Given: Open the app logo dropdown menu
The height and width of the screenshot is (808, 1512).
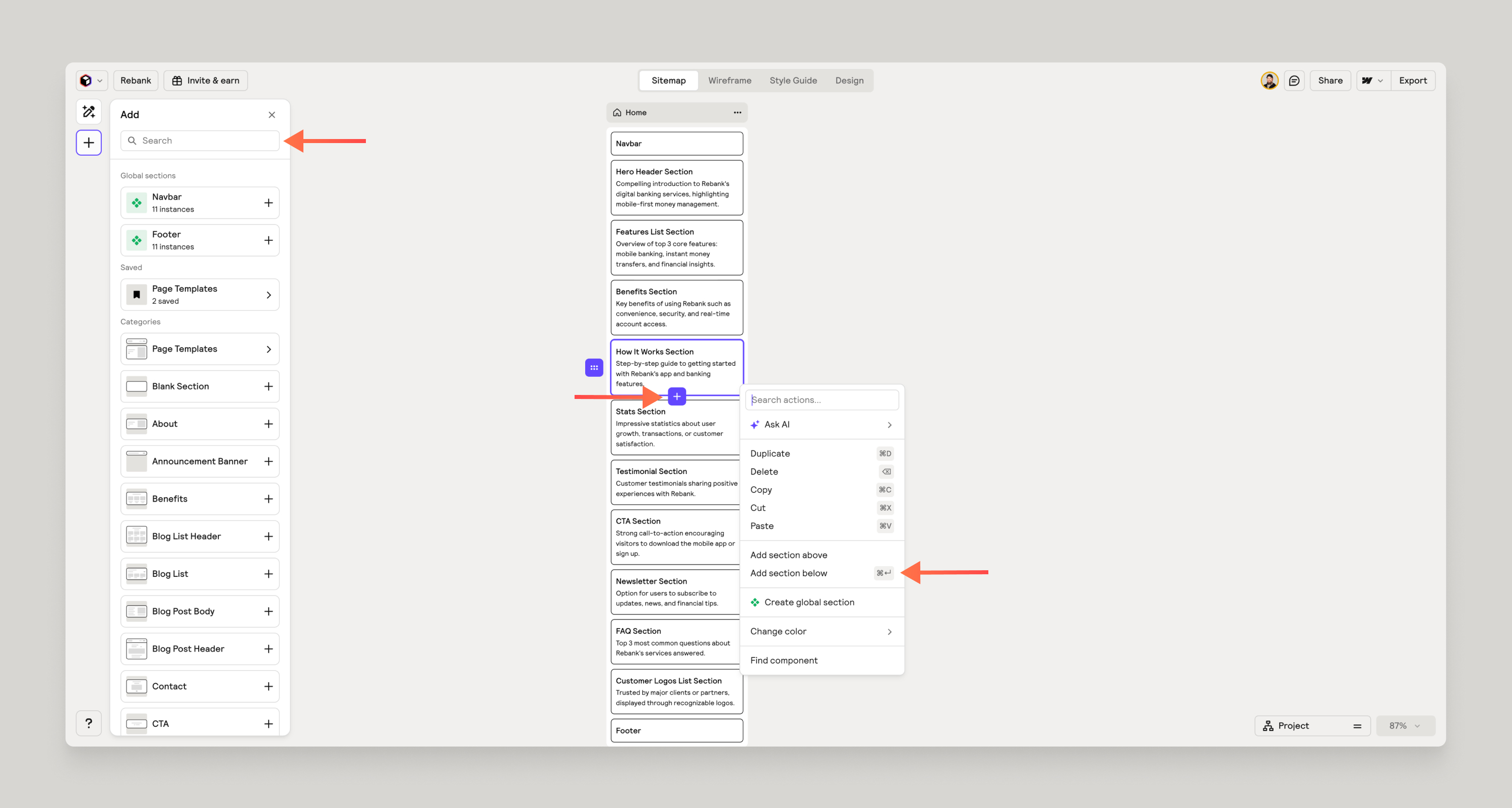Looking at the screenshot, I should click(92, 81).
